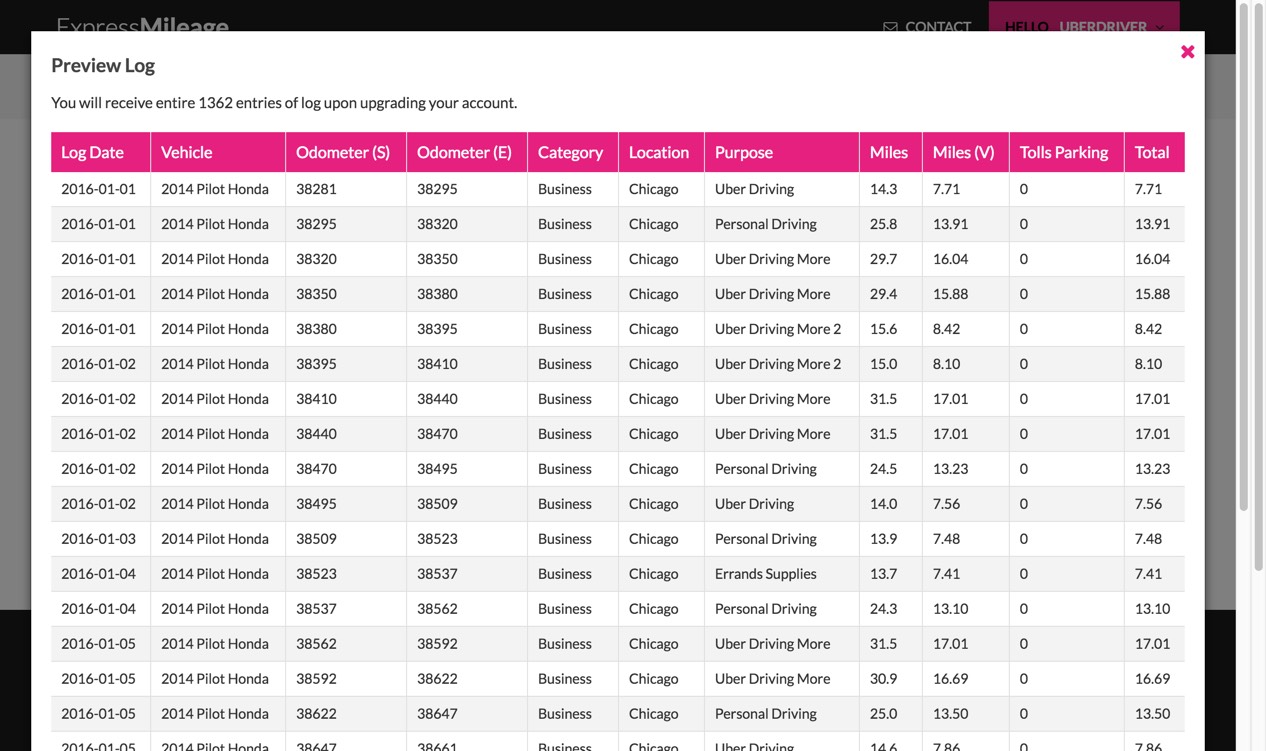Close the Preview Log popup
Image resolution: width=1266 pixels, height=751 pixels.
click(x=1188, y=50)
